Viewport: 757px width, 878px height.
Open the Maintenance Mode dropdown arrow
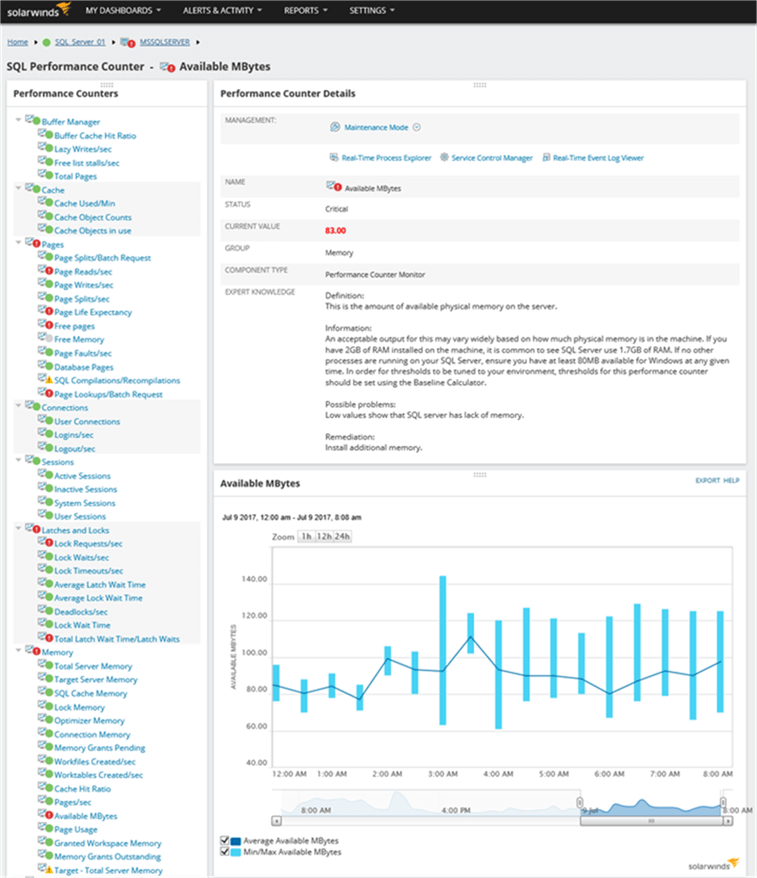tap(417, 127)
